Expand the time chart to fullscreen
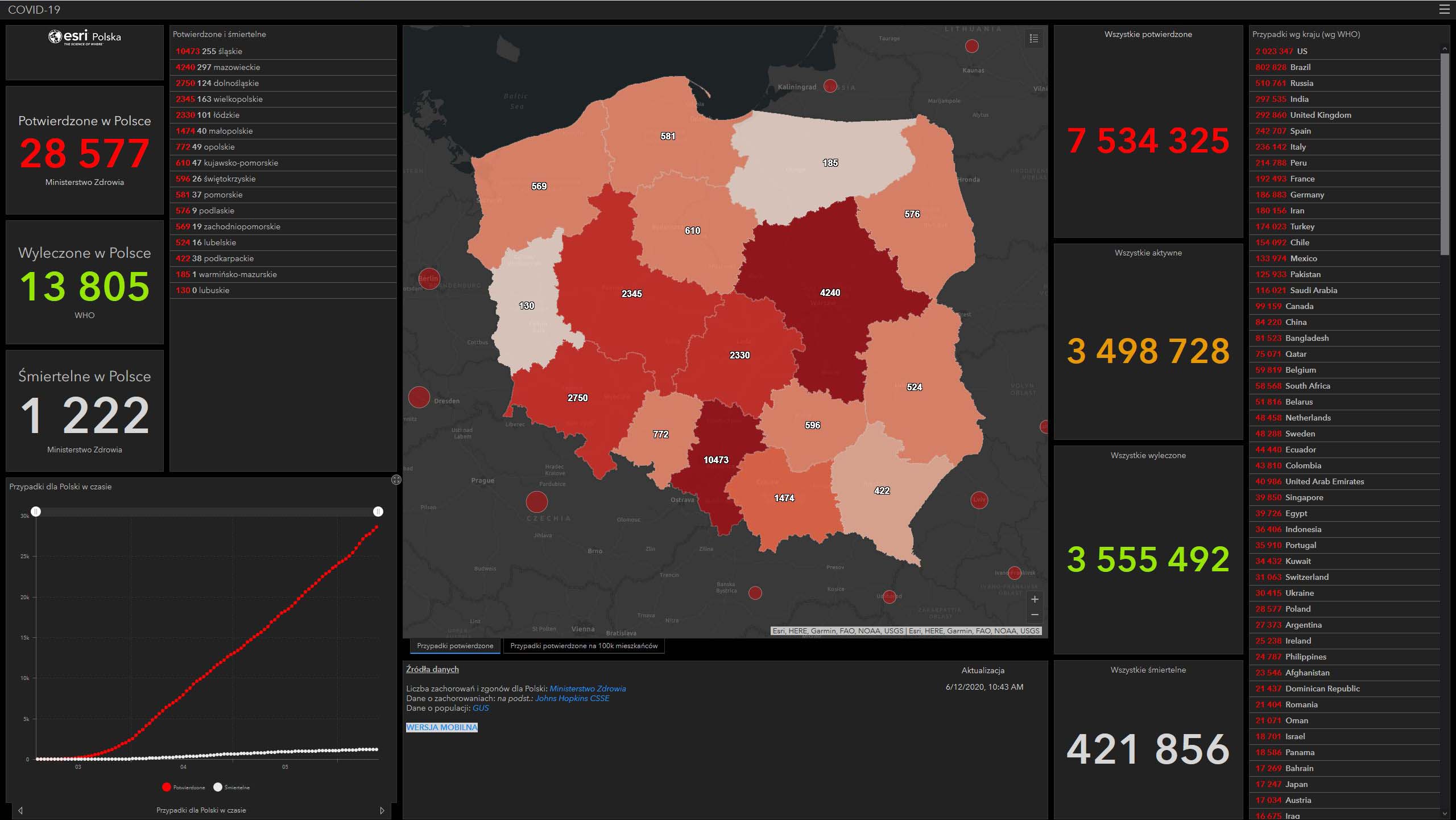The image size is (1456, 820). point(396,480)
